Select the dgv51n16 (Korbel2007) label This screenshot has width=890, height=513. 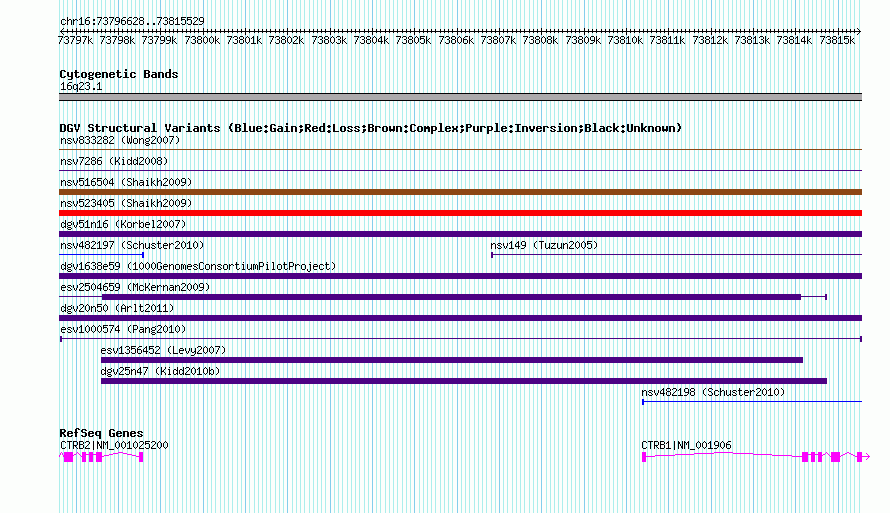[123, 224]
